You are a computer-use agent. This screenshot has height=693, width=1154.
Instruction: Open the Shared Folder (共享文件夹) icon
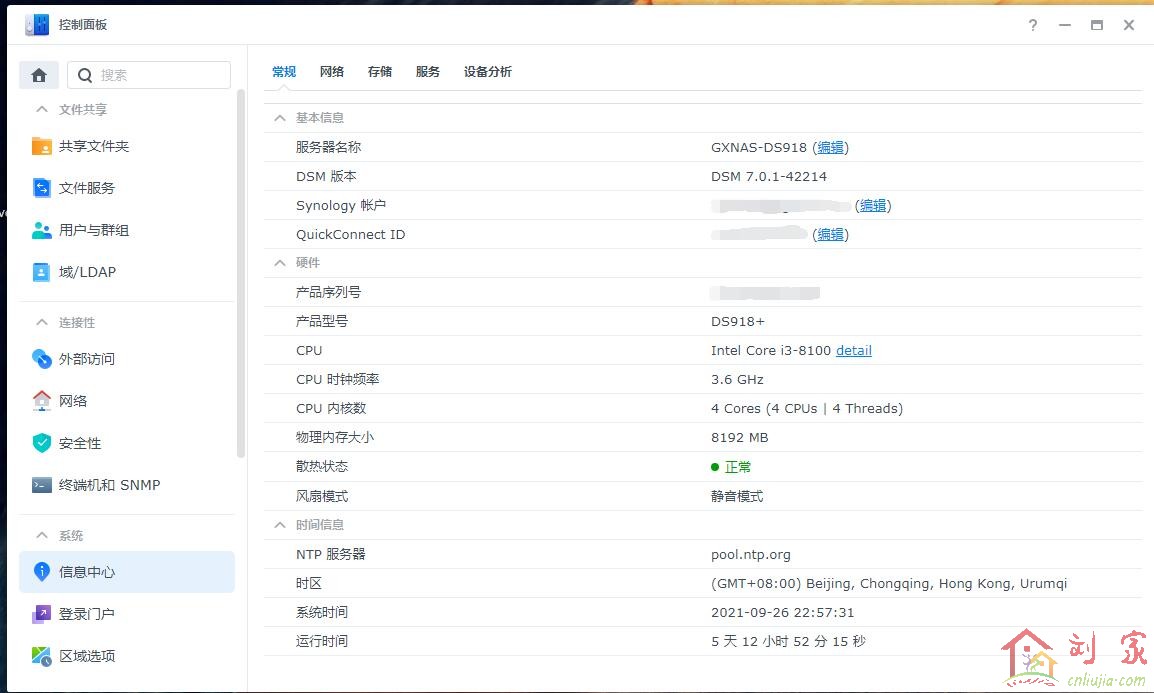click(x=41, y=146)
